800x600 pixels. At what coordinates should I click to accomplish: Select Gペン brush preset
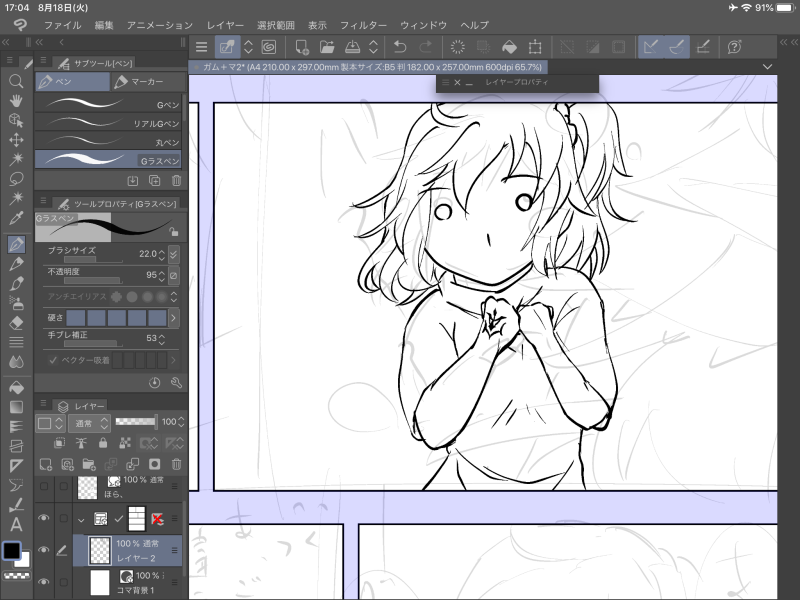(x=108, y=104)
